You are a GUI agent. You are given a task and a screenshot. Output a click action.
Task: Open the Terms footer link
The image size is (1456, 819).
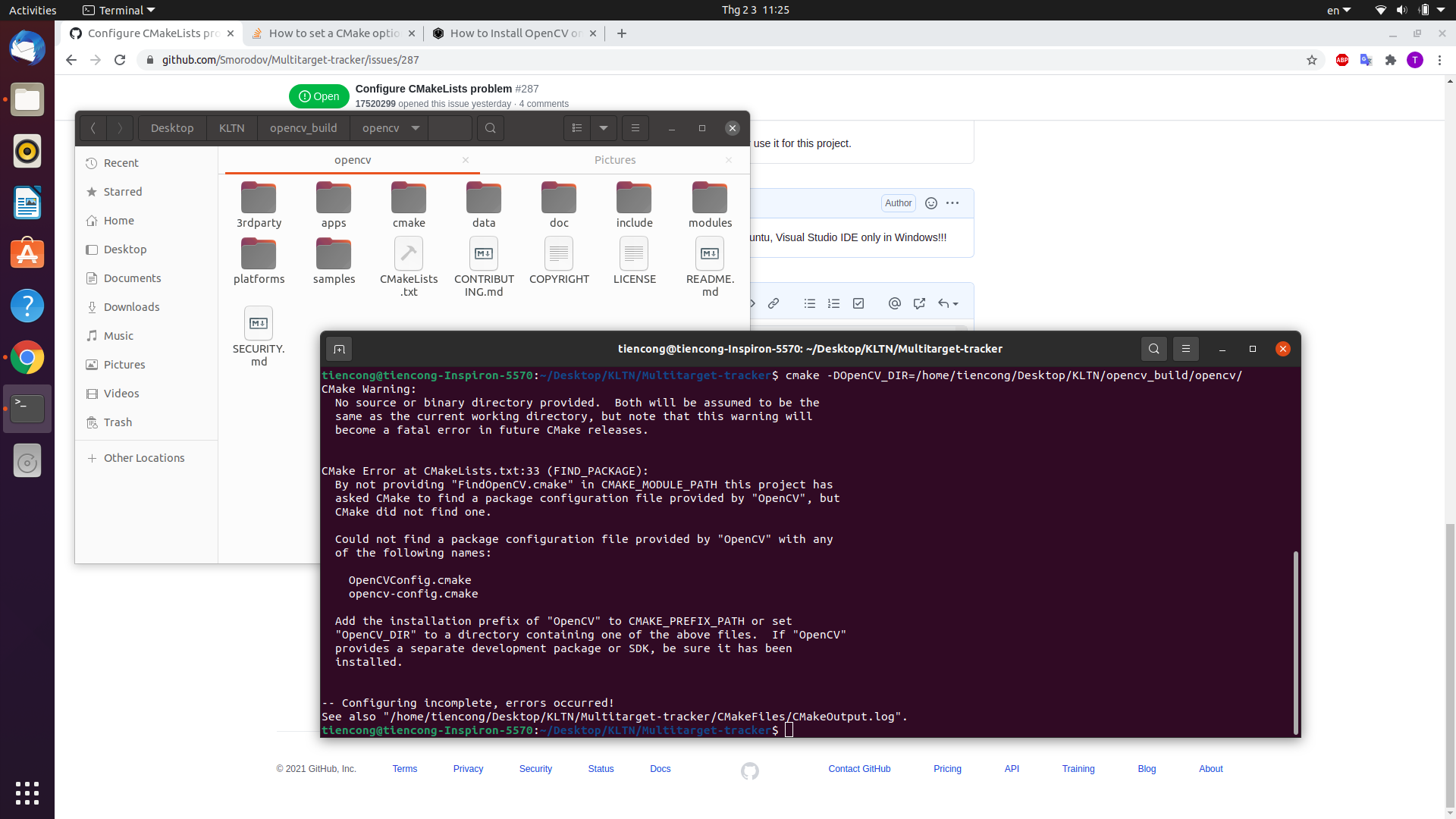404,768
